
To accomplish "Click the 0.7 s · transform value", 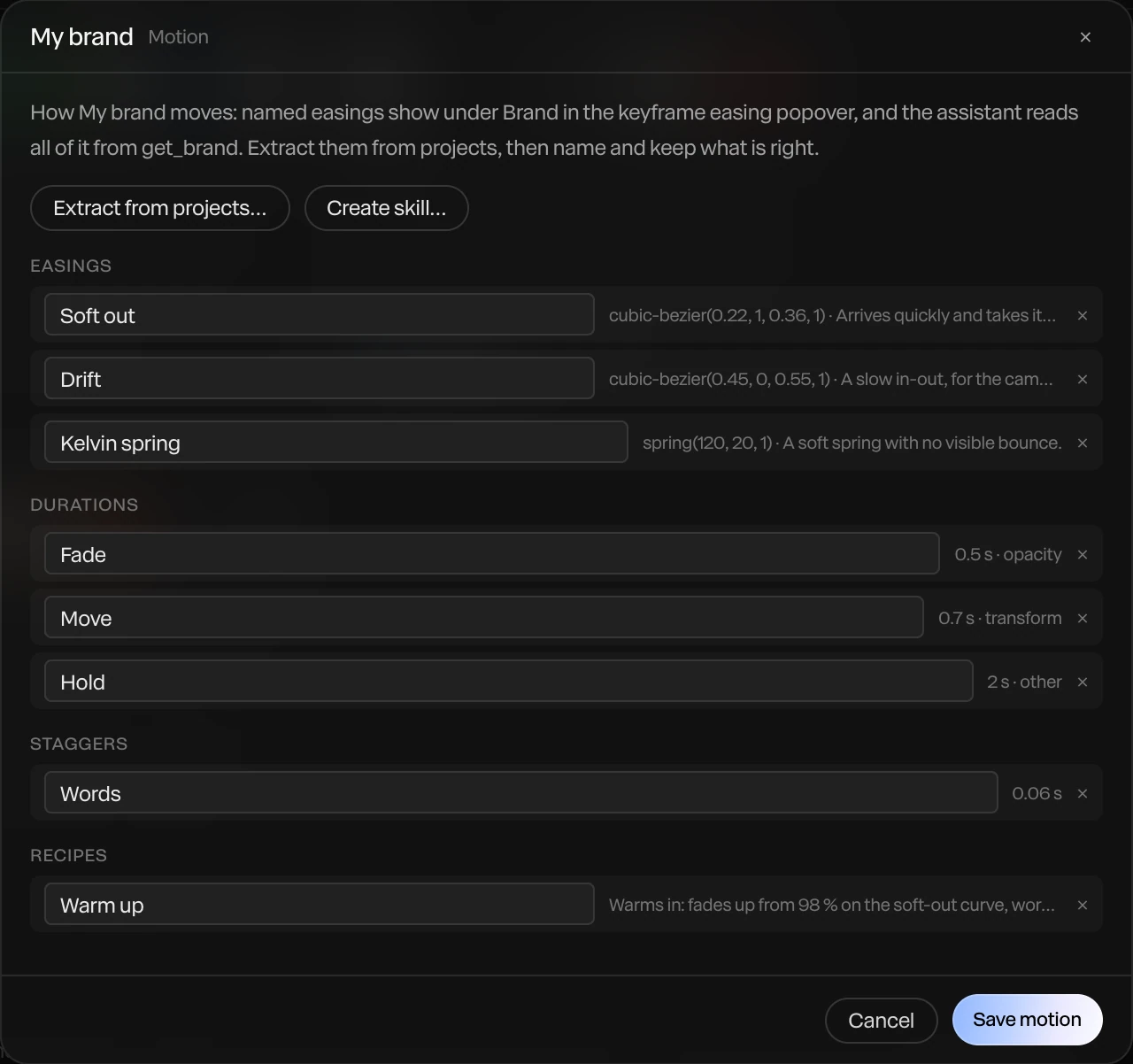I will 1000,618.
